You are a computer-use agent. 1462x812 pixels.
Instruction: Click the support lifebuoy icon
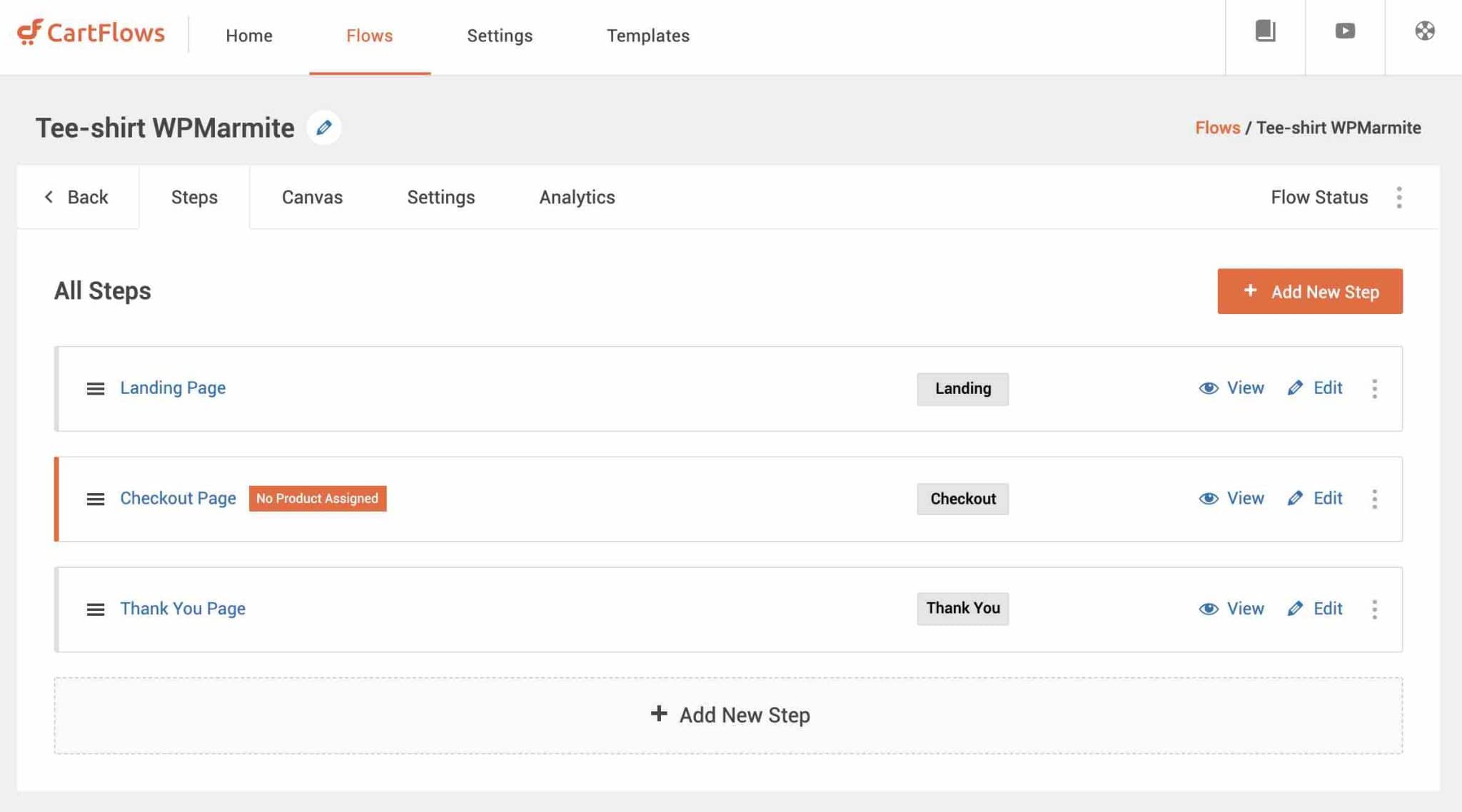coord(1424,31)
